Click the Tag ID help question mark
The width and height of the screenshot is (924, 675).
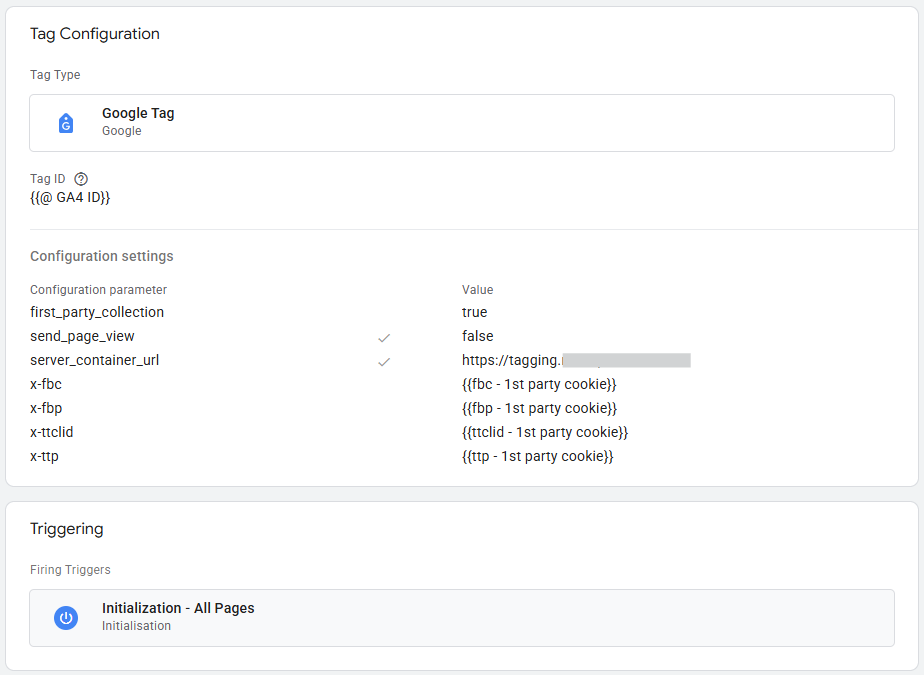[82, 179]
